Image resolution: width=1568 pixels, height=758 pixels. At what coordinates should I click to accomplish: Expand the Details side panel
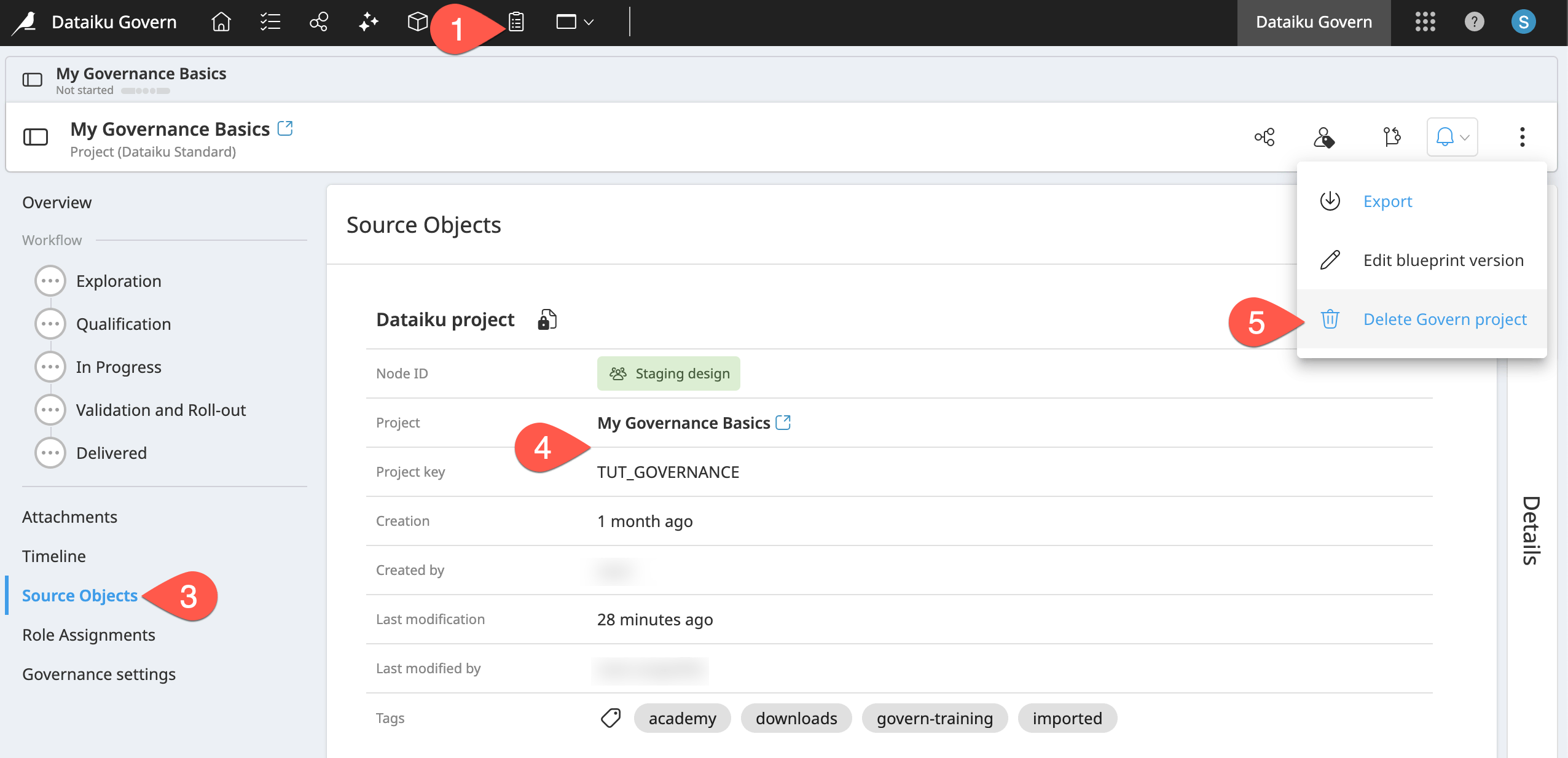(x=1531, y=529)
